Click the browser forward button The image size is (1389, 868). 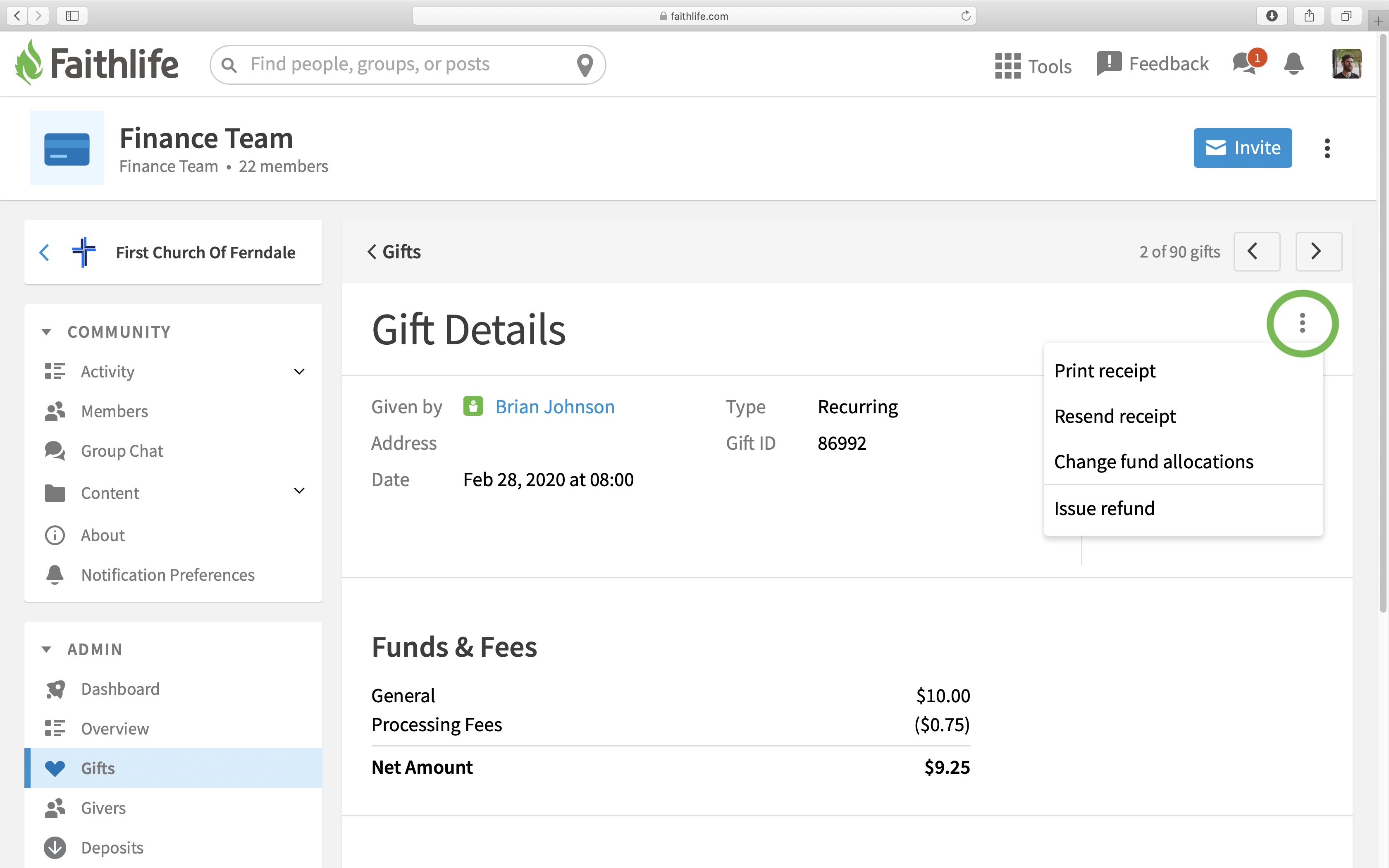click(x=38, y=16)
